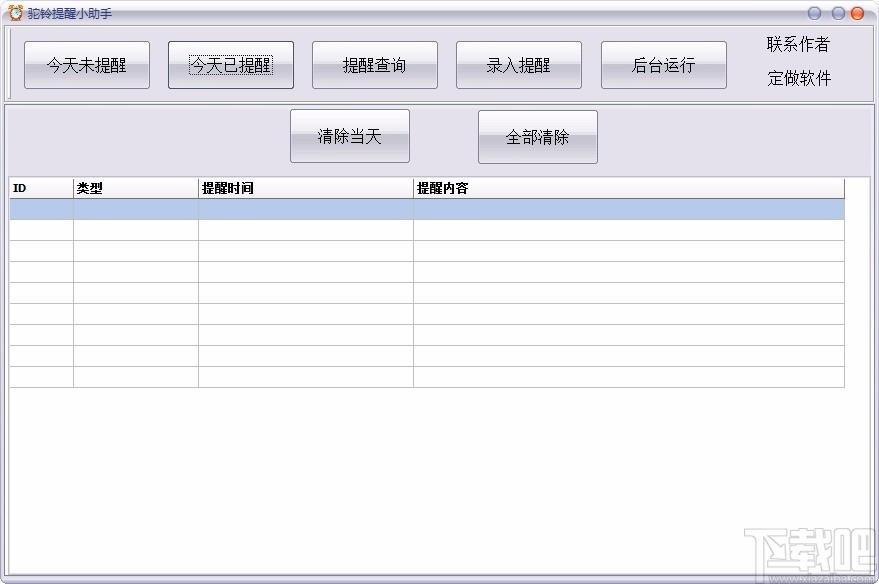The image size is (879, 584).
Task: Open the 定做软件 link
Action: coord(798,78)
